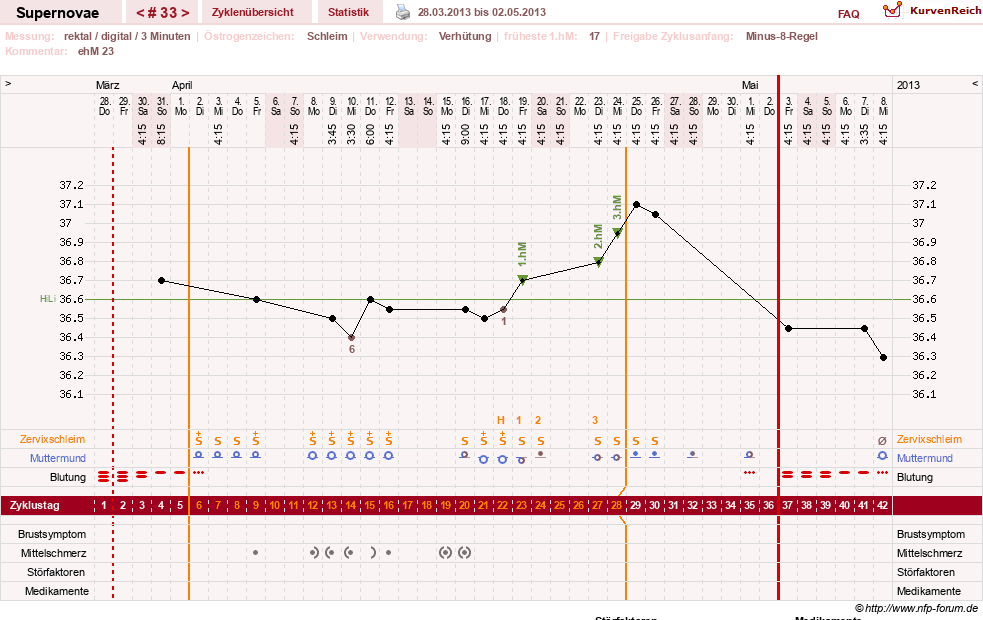Open the Supernovae tab

tap(58, 13)
